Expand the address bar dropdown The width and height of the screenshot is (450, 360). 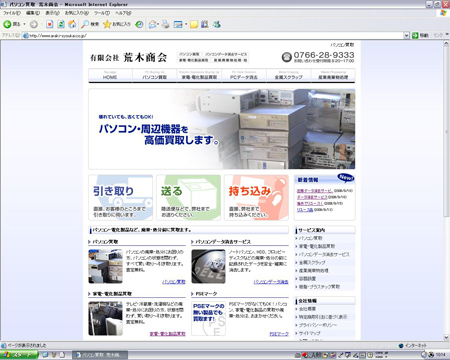(406, 35)
